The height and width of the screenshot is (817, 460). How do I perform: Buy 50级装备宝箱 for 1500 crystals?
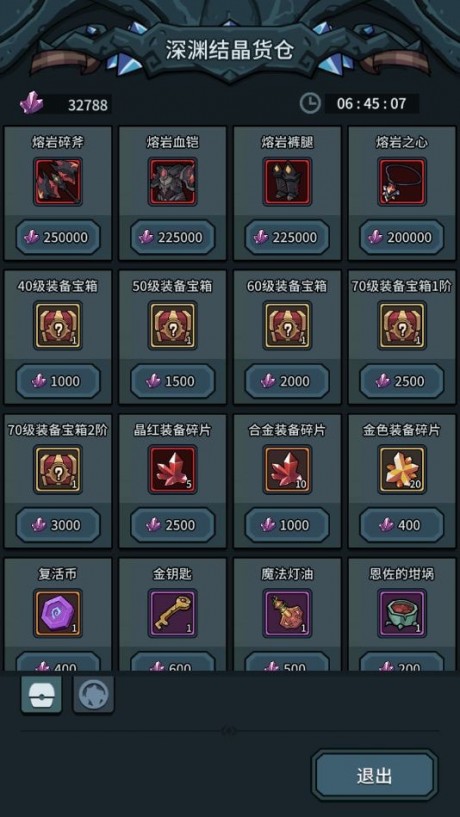click(x=172, y=381)
